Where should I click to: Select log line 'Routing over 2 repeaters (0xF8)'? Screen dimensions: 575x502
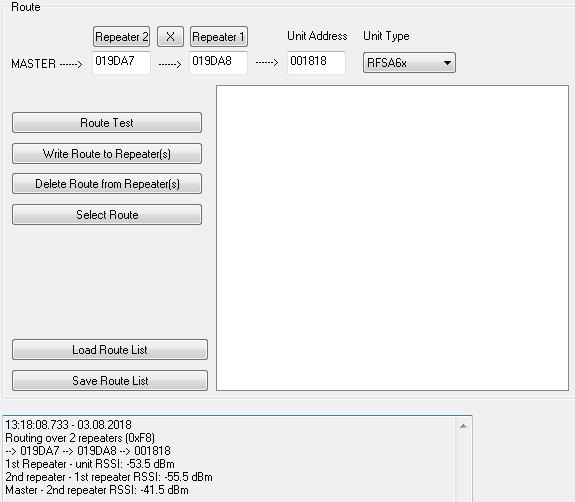(x=80, y=438)
